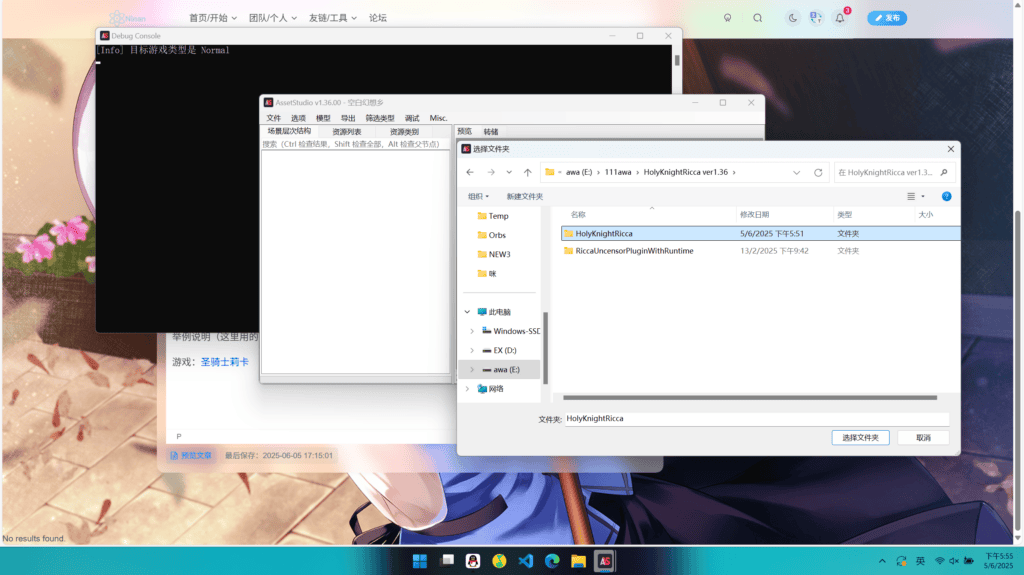Expand awa (E:) drive node

pos(472,370)
